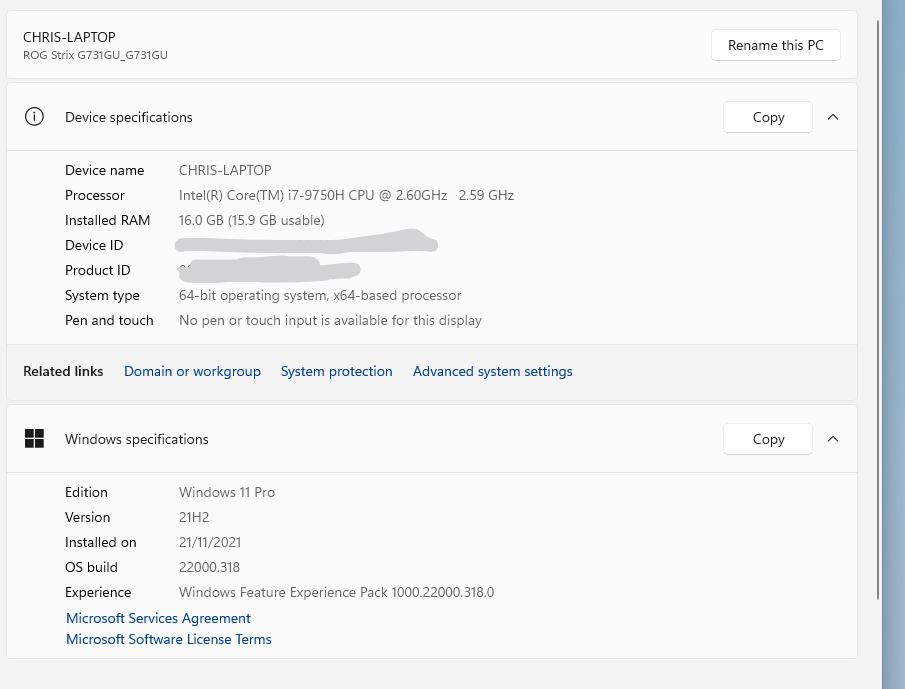Copy the Windows specifications
905x689 pixels.
click(x=768, y=439)
